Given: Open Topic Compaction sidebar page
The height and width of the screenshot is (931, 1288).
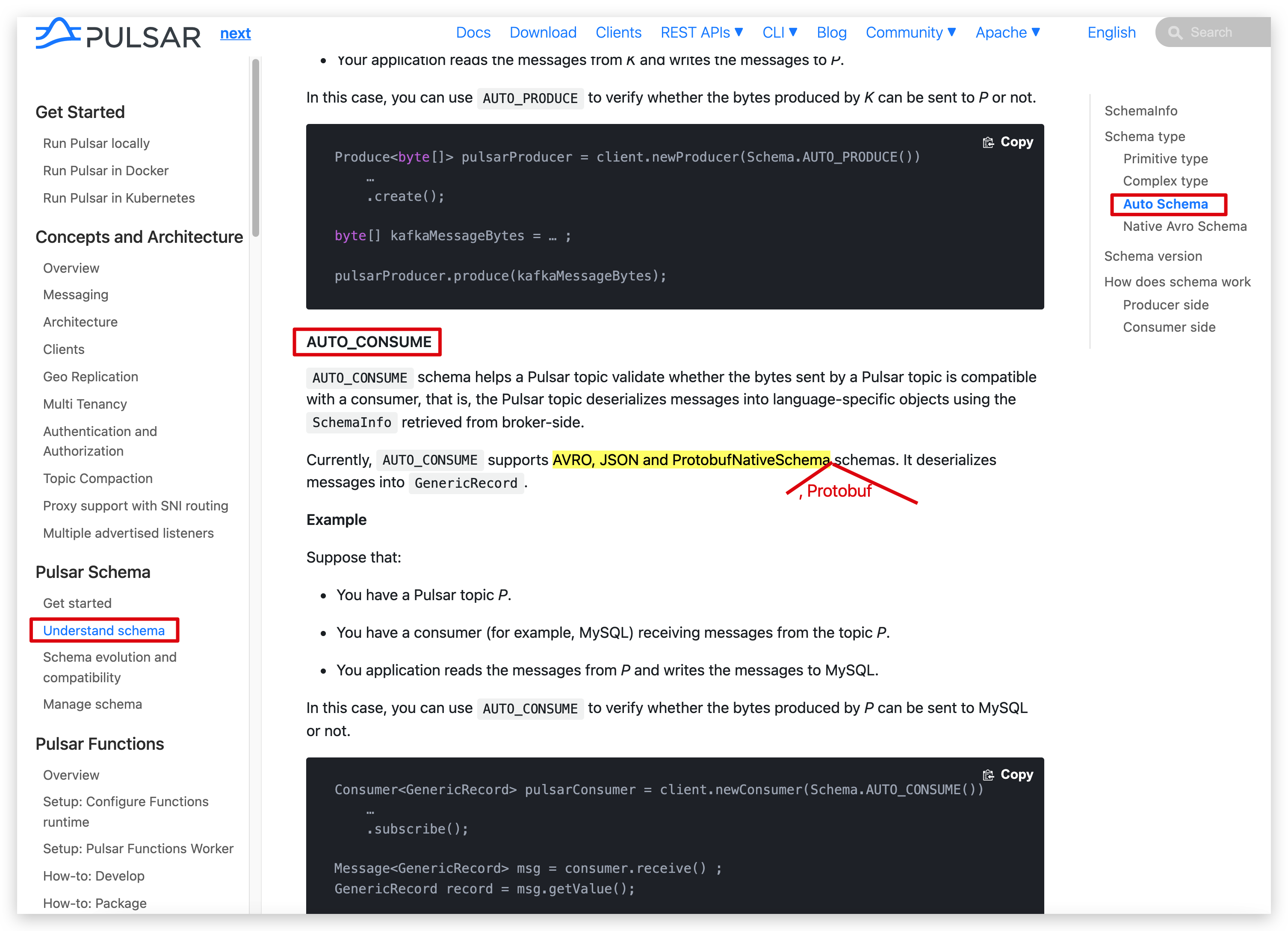Looking at the screenshot, I should coord(97,478).
